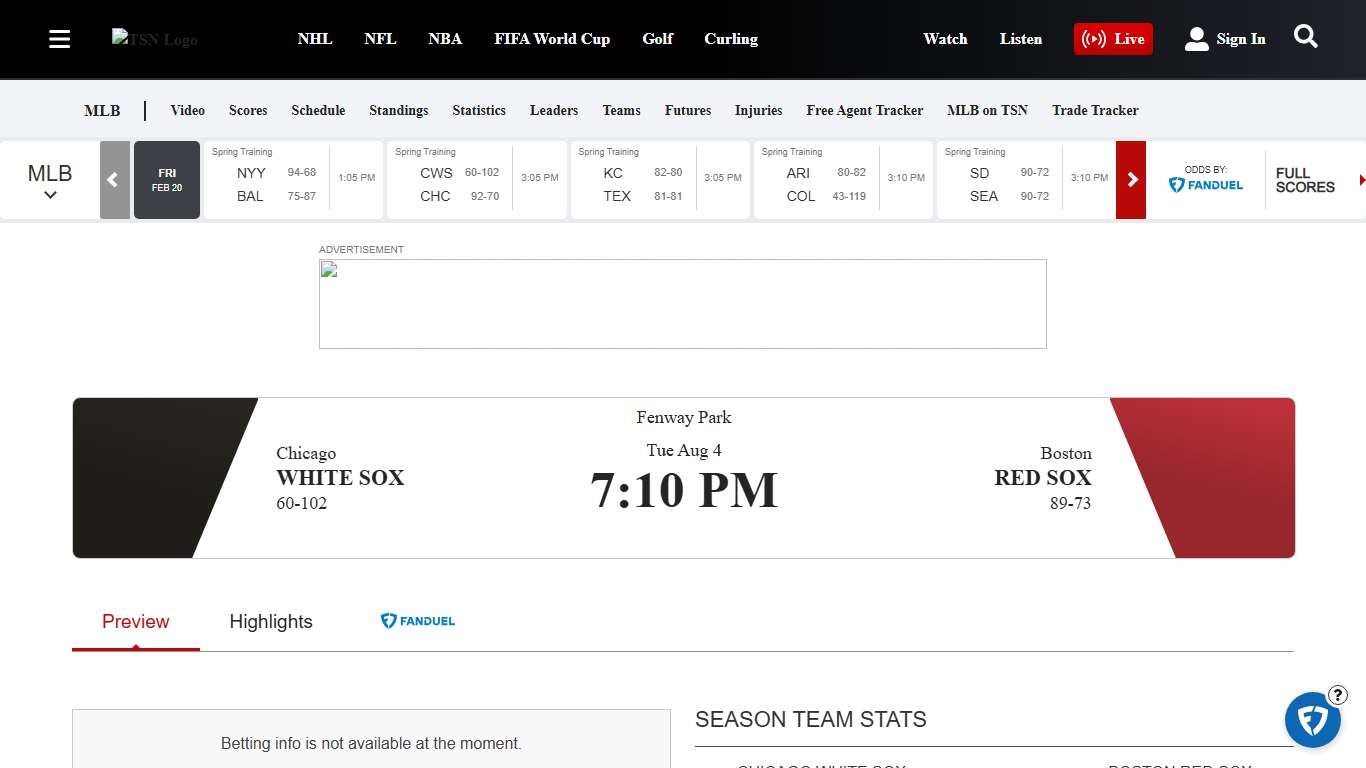This screenshot has height=768, width=1366.
Task: Click the Sign In user icon
Action: coord(1197,39)
